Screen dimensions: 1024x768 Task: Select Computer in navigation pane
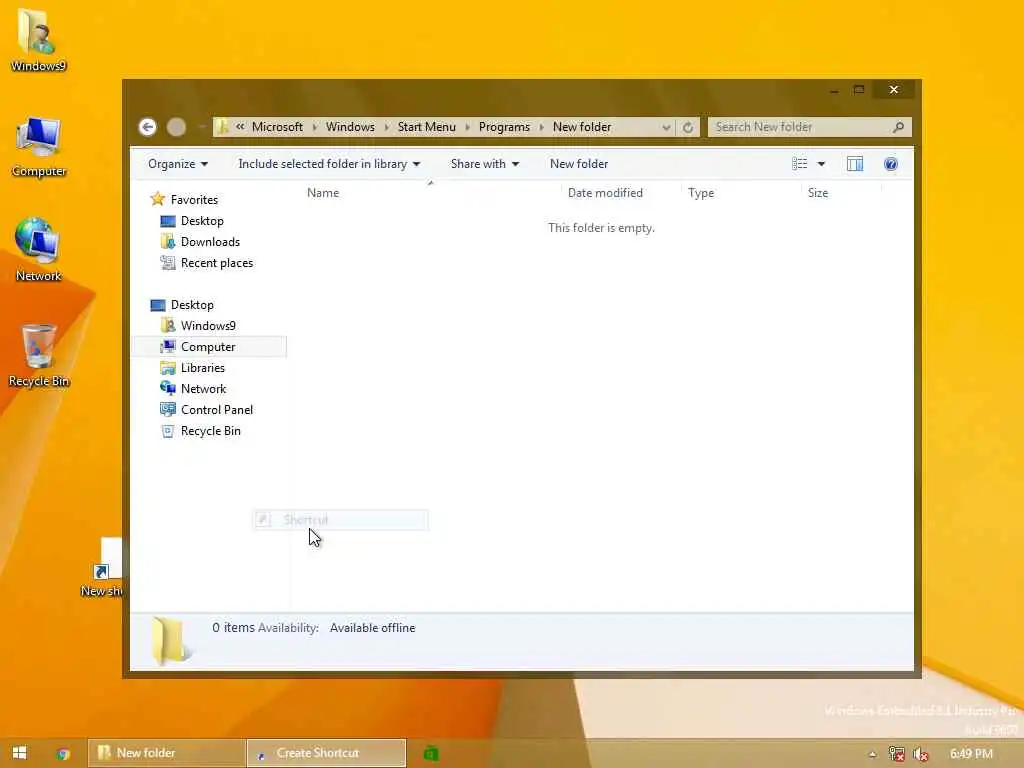208,347
